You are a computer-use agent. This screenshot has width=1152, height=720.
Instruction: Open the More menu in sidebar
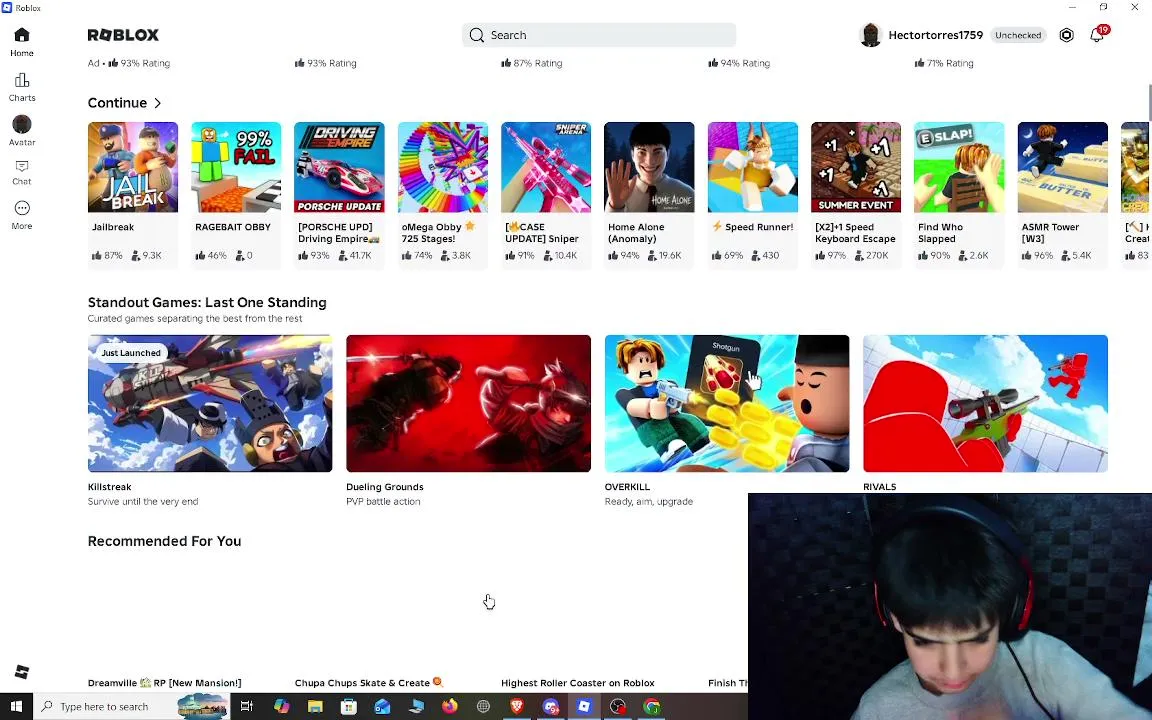pyautogui.click(x=21, y=209)
